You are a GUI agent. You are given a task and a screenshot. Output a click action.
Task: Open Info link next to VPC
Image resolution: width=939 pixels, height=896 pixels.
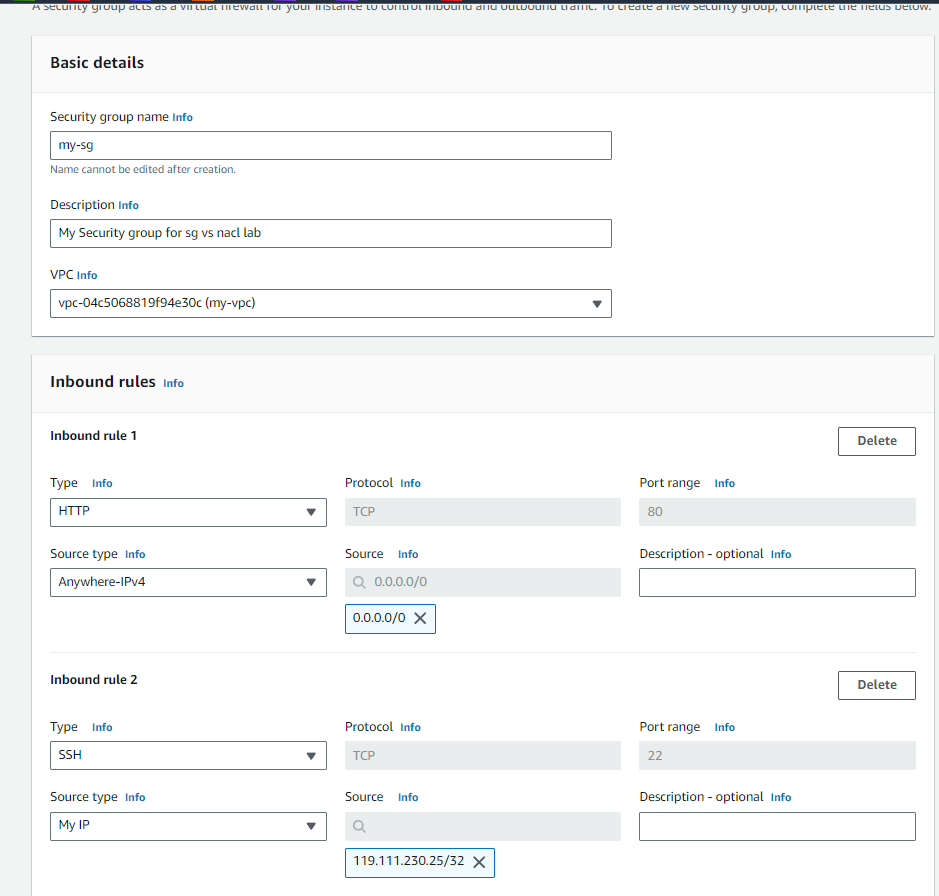[x=87, y=276]
